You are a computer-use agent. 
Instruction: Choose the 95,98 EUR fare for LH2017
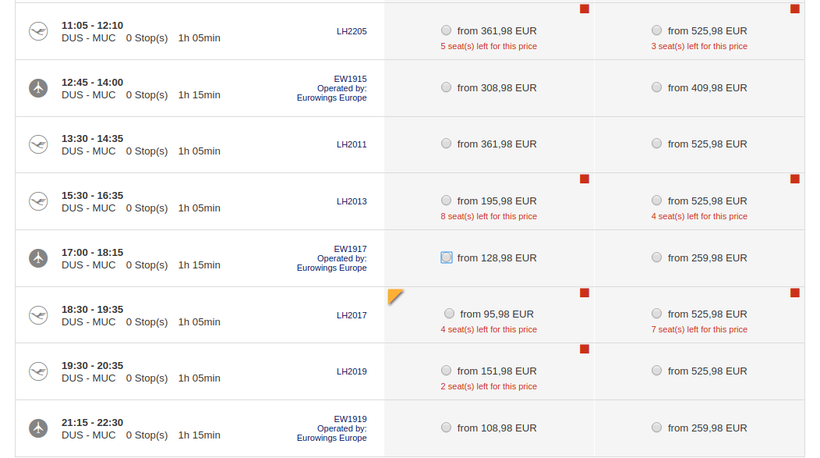point(449,314)
